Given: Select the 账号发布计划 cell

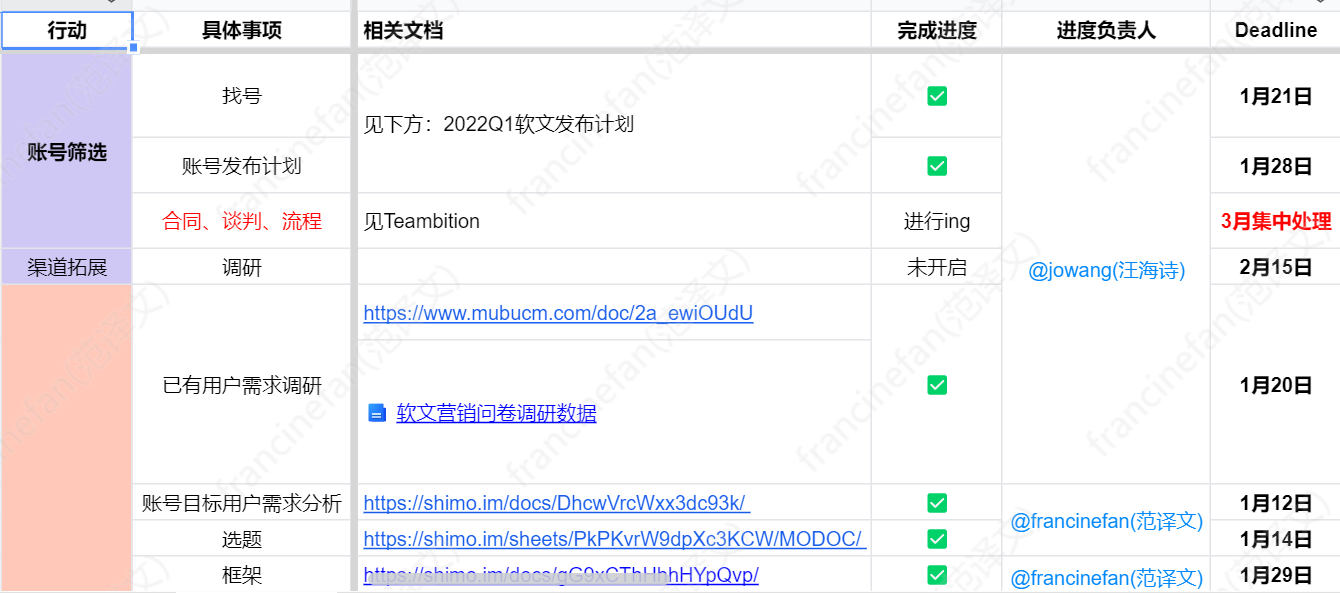Looking at the screenshot, I should tap(242, 166).
